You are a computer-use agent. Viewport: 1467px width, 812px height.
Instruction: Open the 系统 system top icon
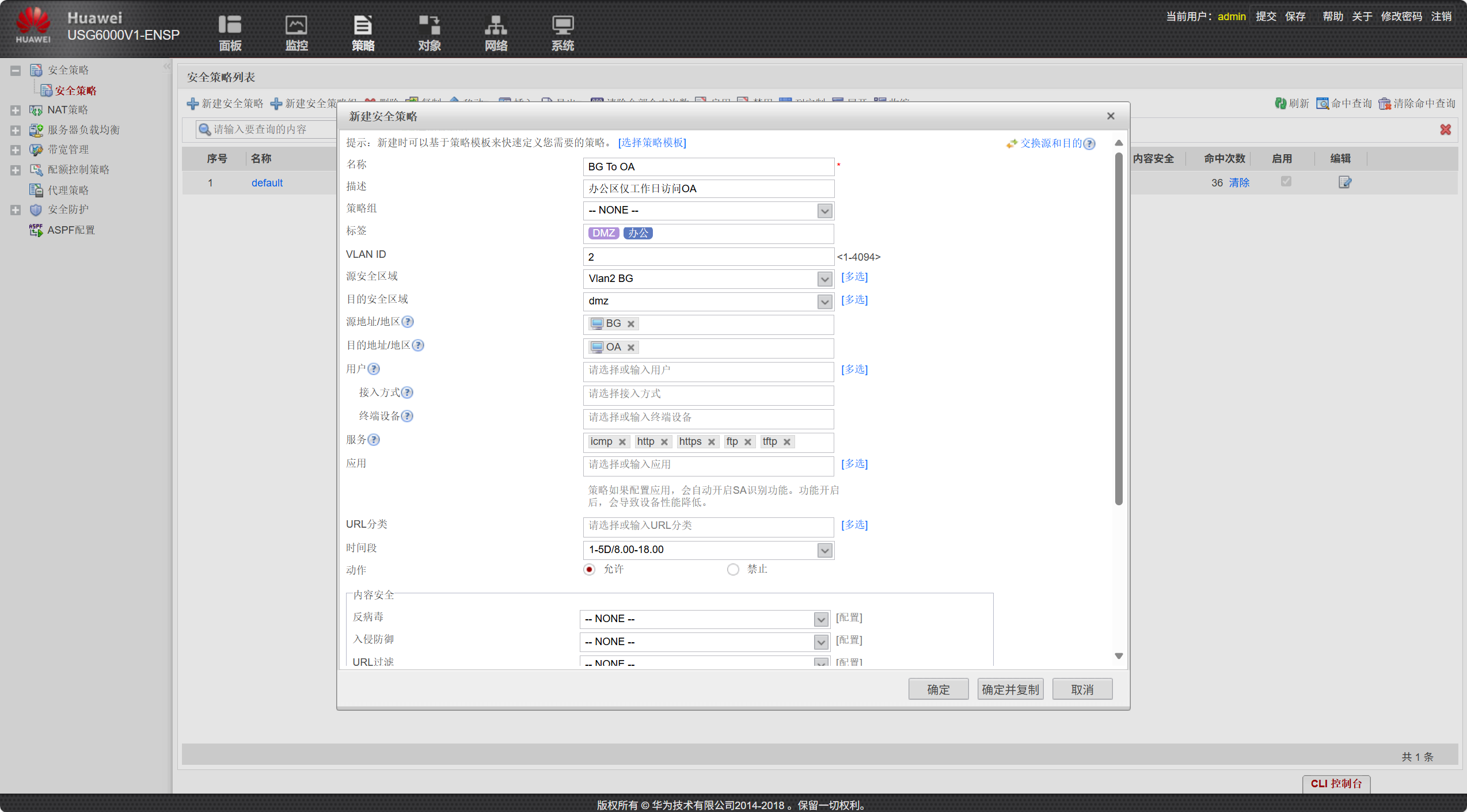click(563, 32)
